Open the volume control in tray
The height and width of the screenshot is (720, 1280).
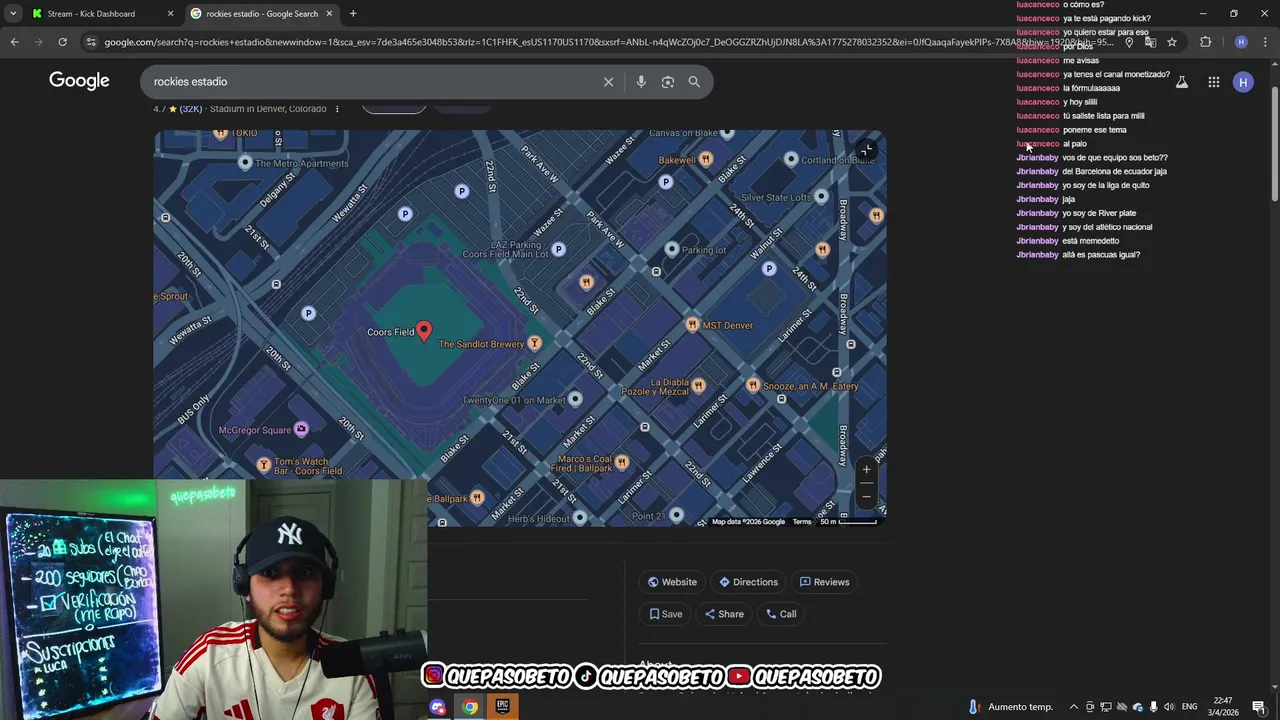1169,707
